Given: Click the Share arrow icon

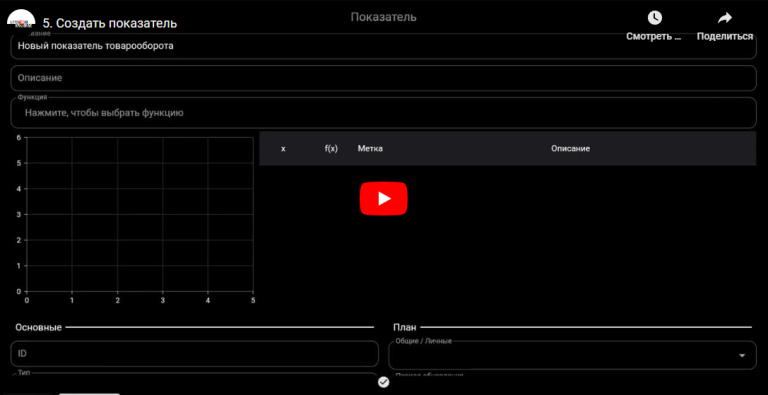Looking at the screenshot, I should coord(724,18).
